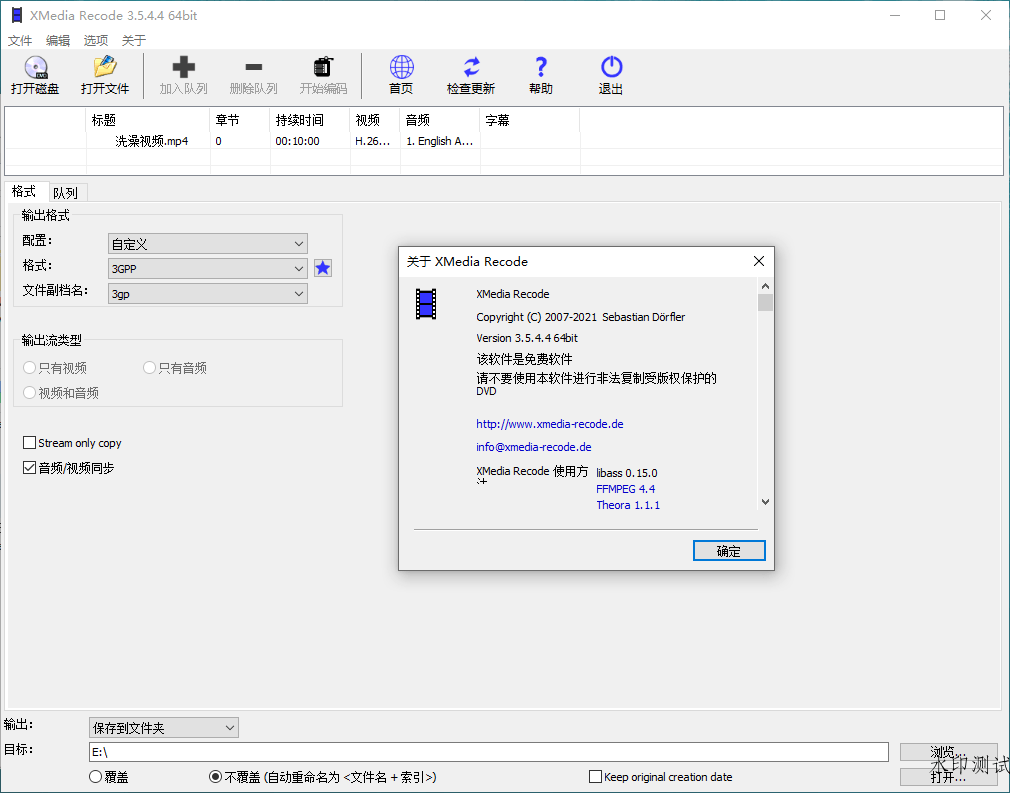Click the blue star favorite icon beside 格式
Image resolution: width=1010 pixels, height=793 pixels.
[x=323, y=268]
